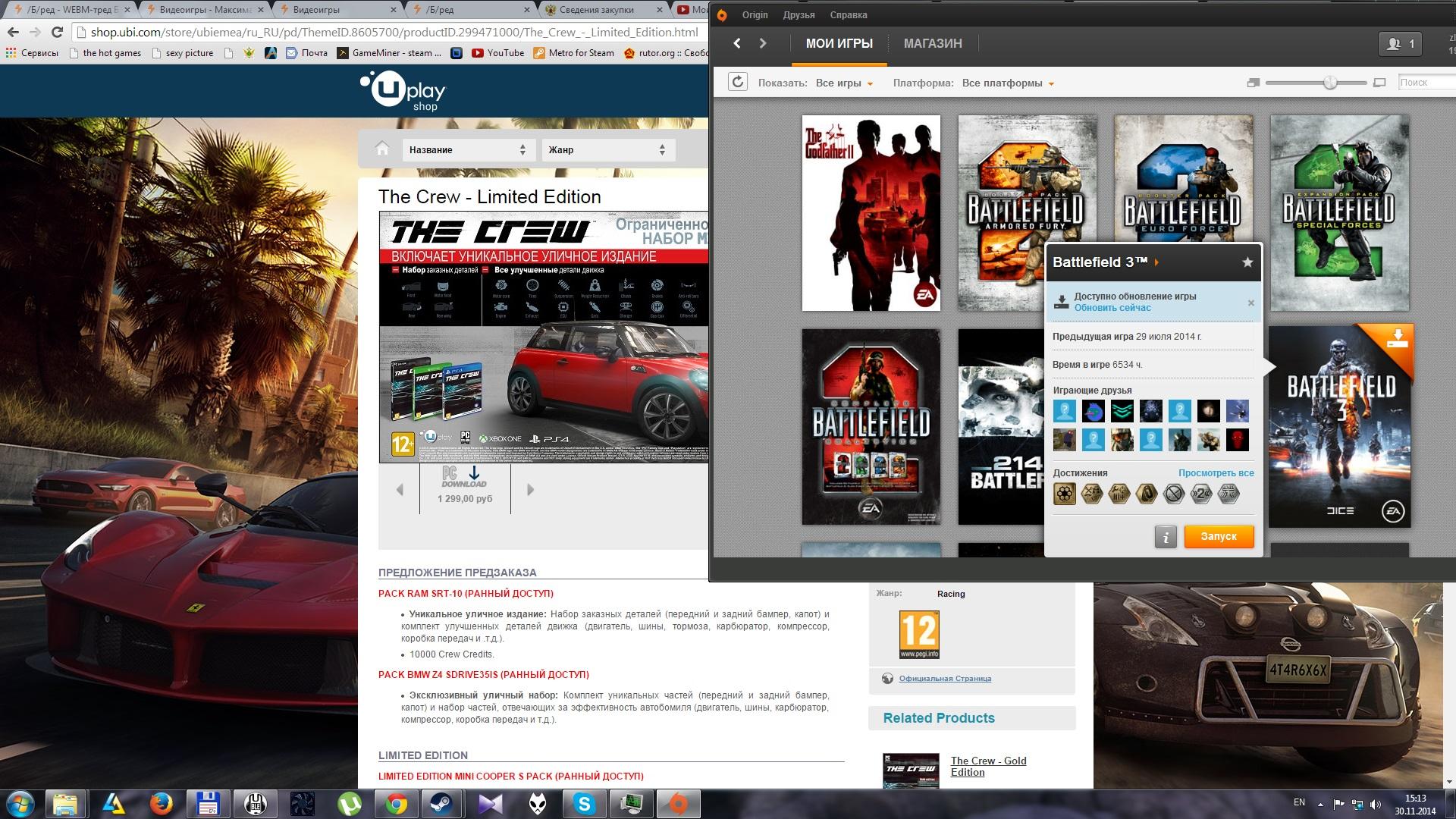Open Battlefield 3 info details button

point(1166,536)
